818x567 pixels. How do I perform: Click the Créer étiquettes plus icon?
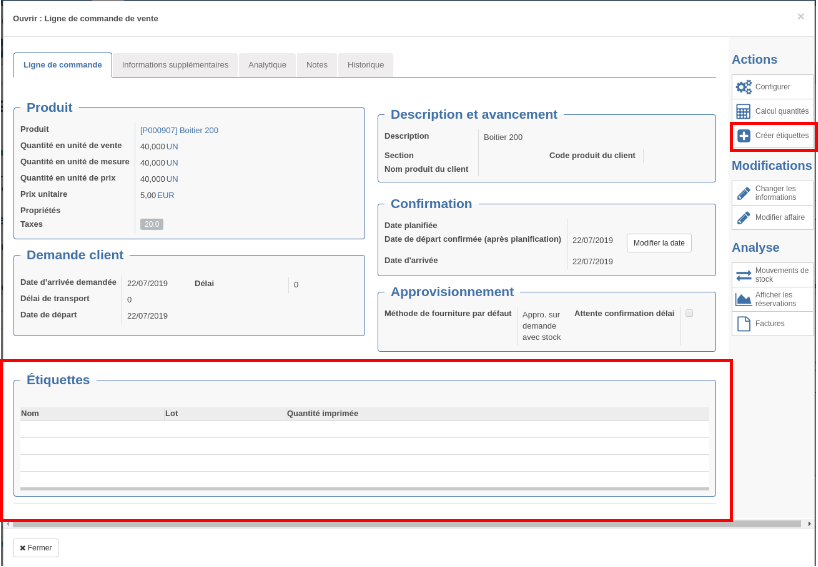coord(744,136)
